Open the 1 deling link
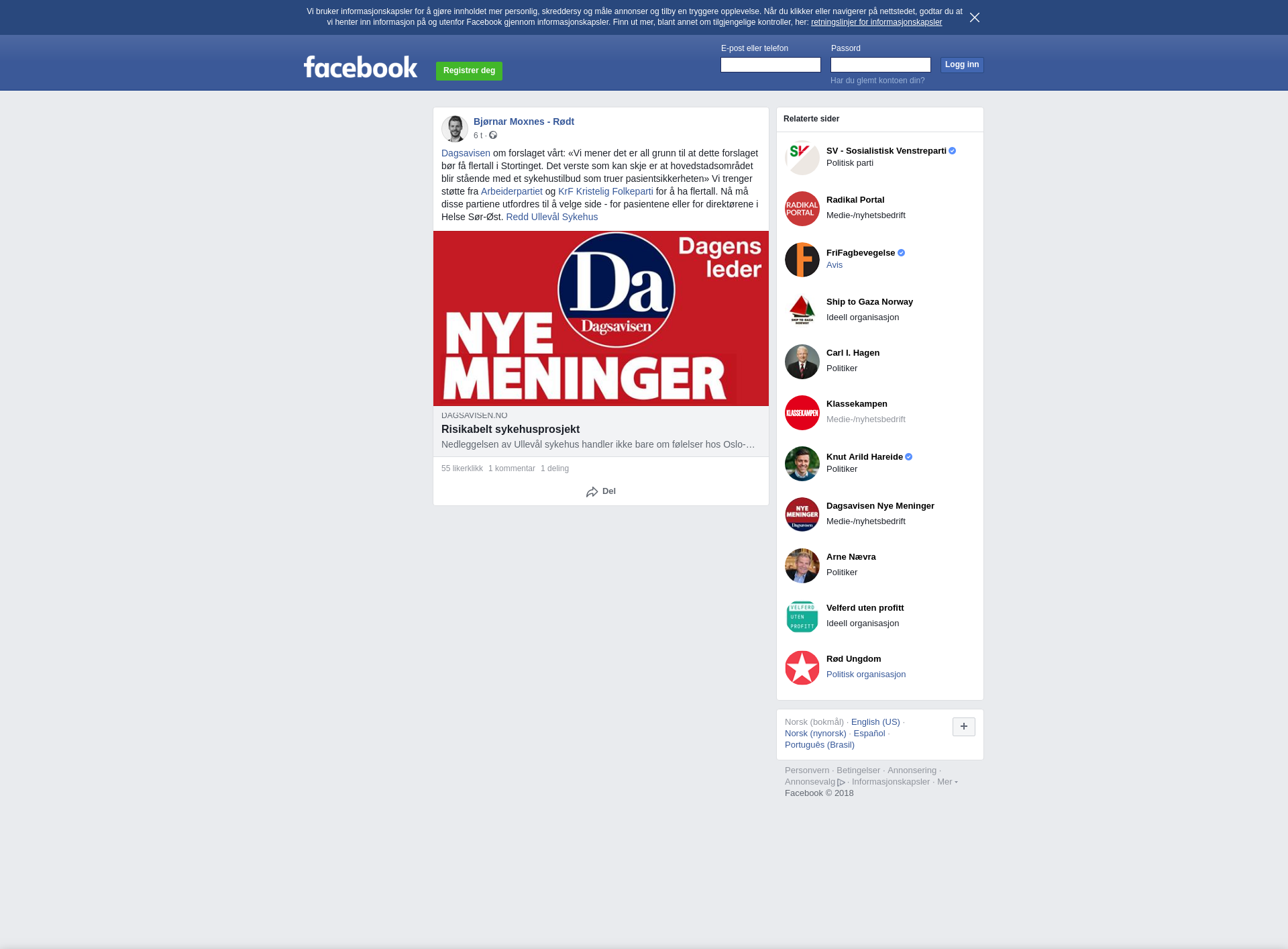Screen dimensions: 1288x949 click(555, 468)
